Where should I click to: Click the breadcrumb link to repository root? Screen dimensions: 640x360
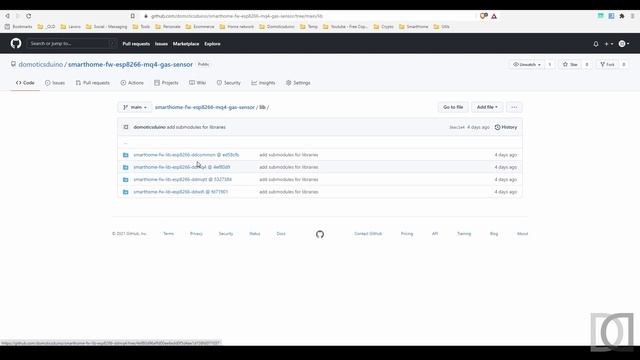pyautogui.click(x=204, y=107)
